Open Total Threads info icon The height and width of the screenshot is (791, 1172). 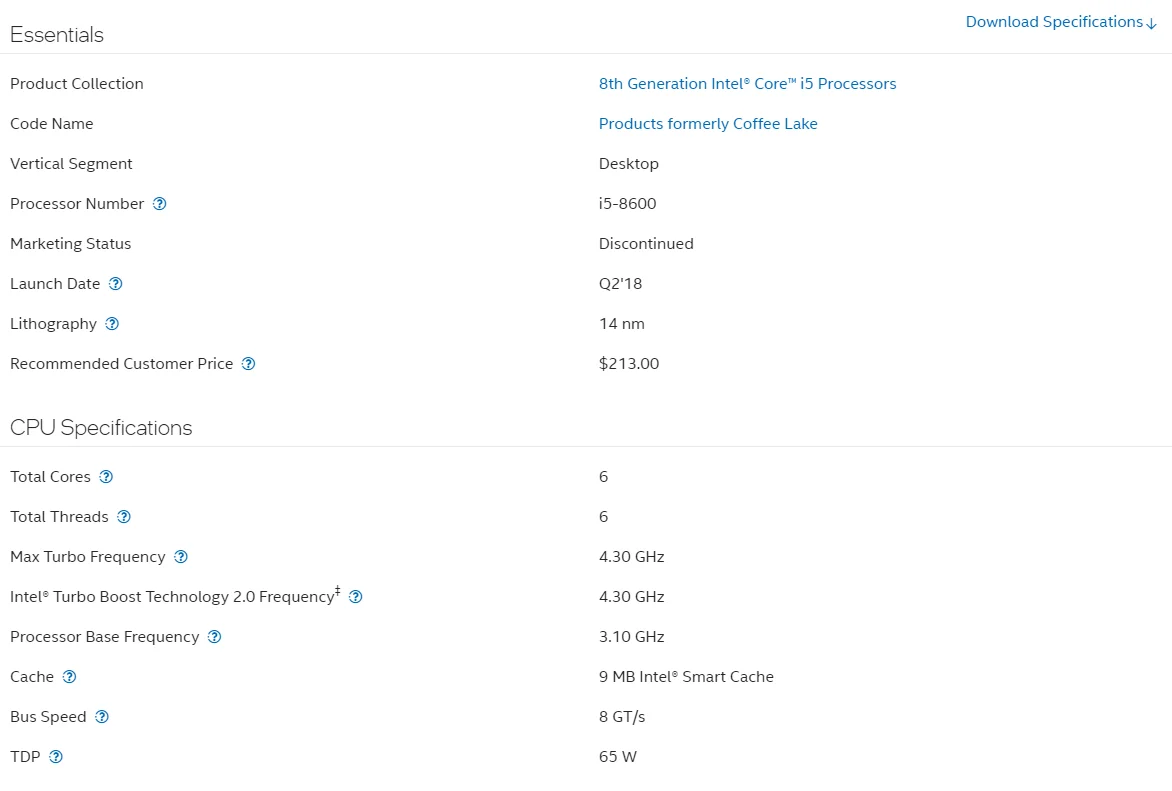pyautogui.click(x=124, y=517)
